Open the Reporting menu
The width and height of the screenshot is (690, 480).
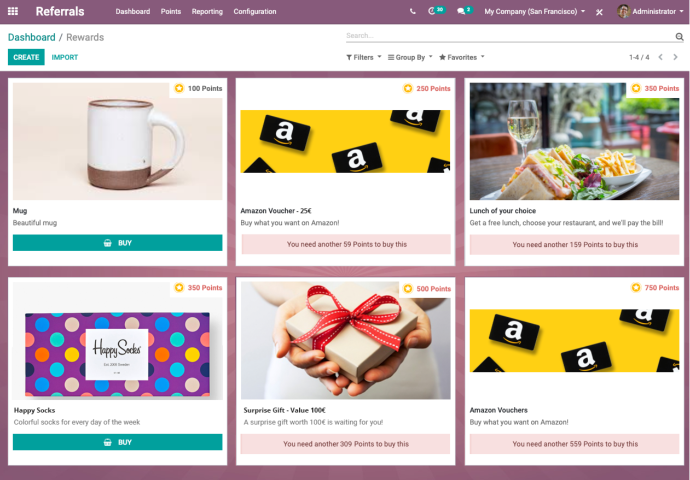(207, 11)
